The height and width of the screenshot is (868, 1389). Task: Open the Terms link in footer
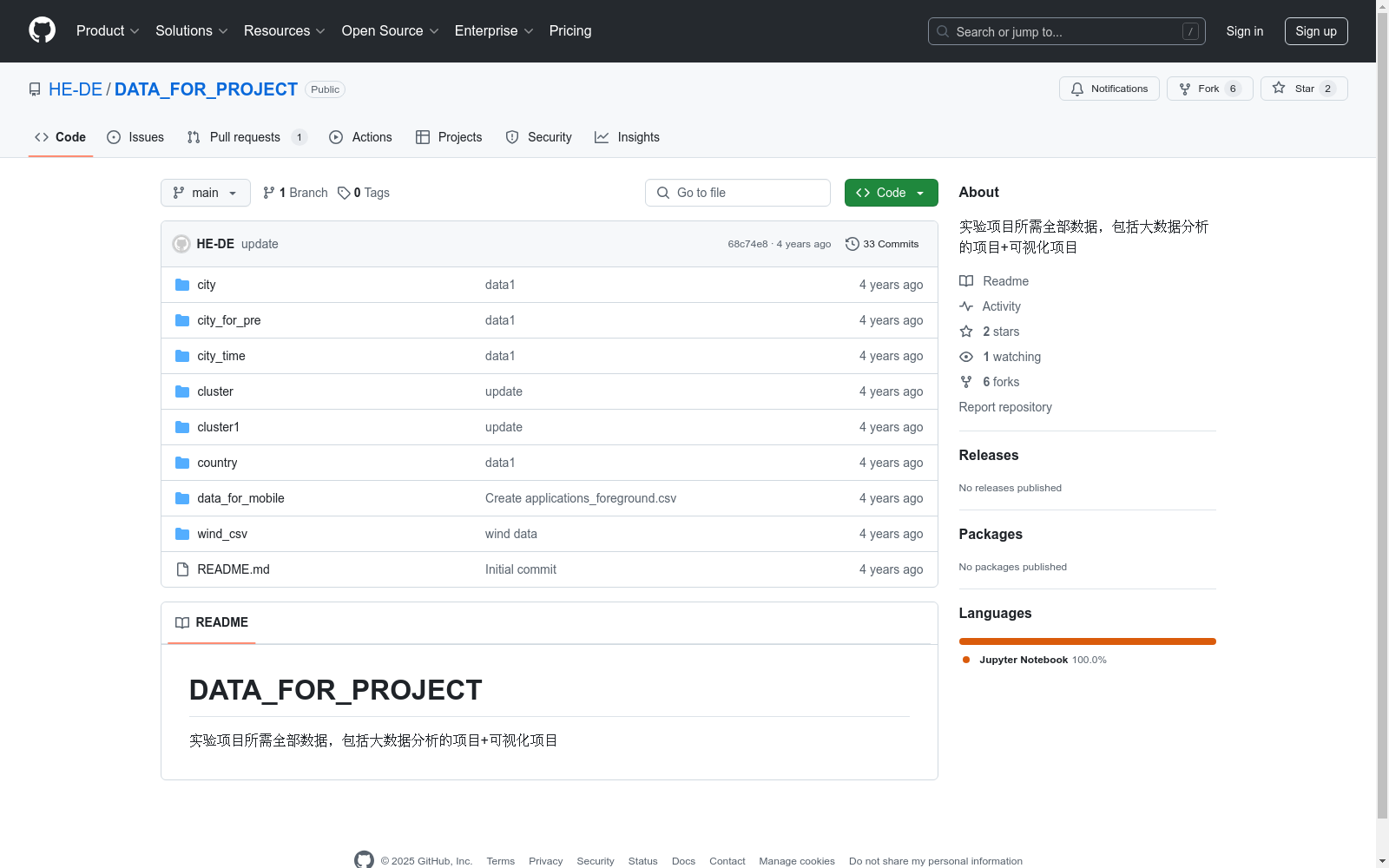pos(501,861)
